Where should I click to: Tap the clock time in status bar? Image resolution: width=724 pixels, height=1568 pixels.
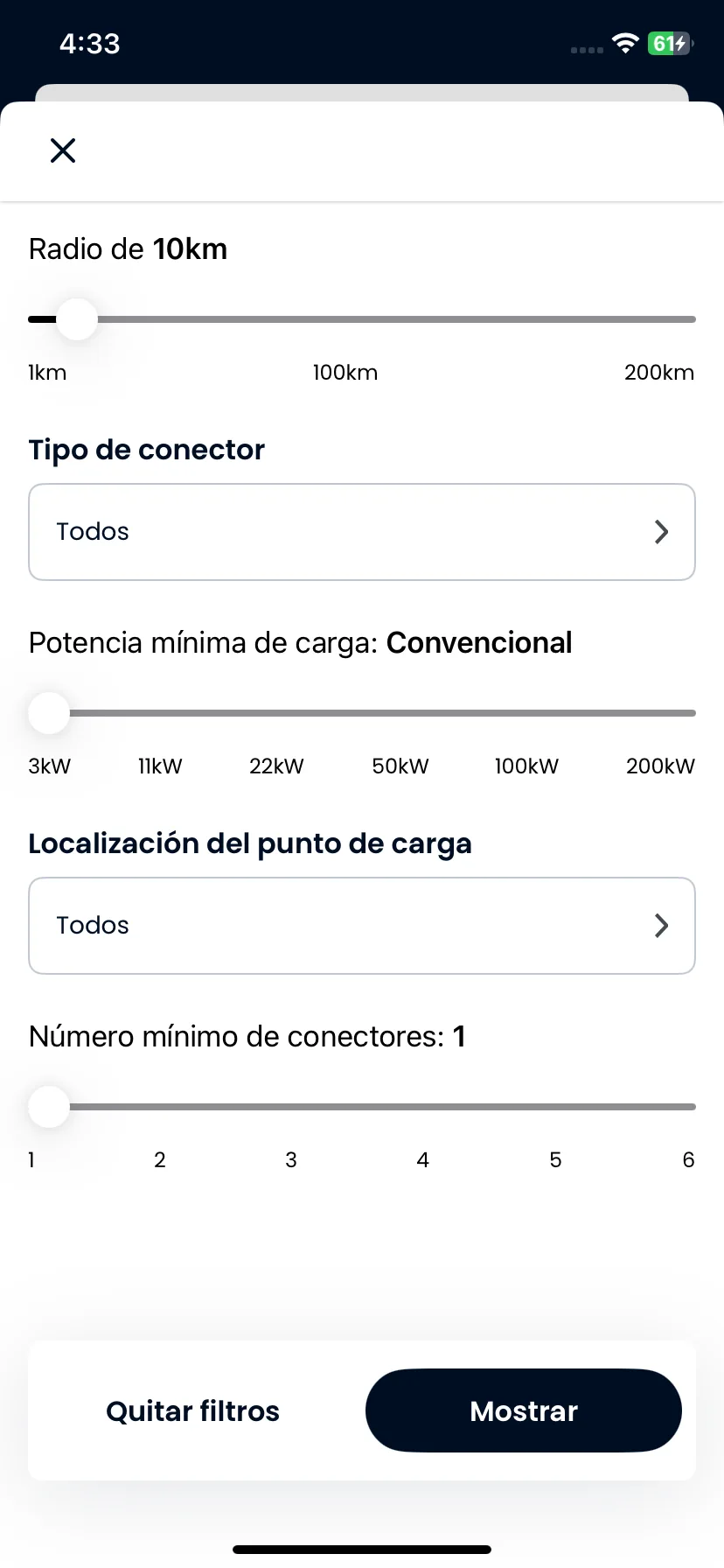point(89,43)
